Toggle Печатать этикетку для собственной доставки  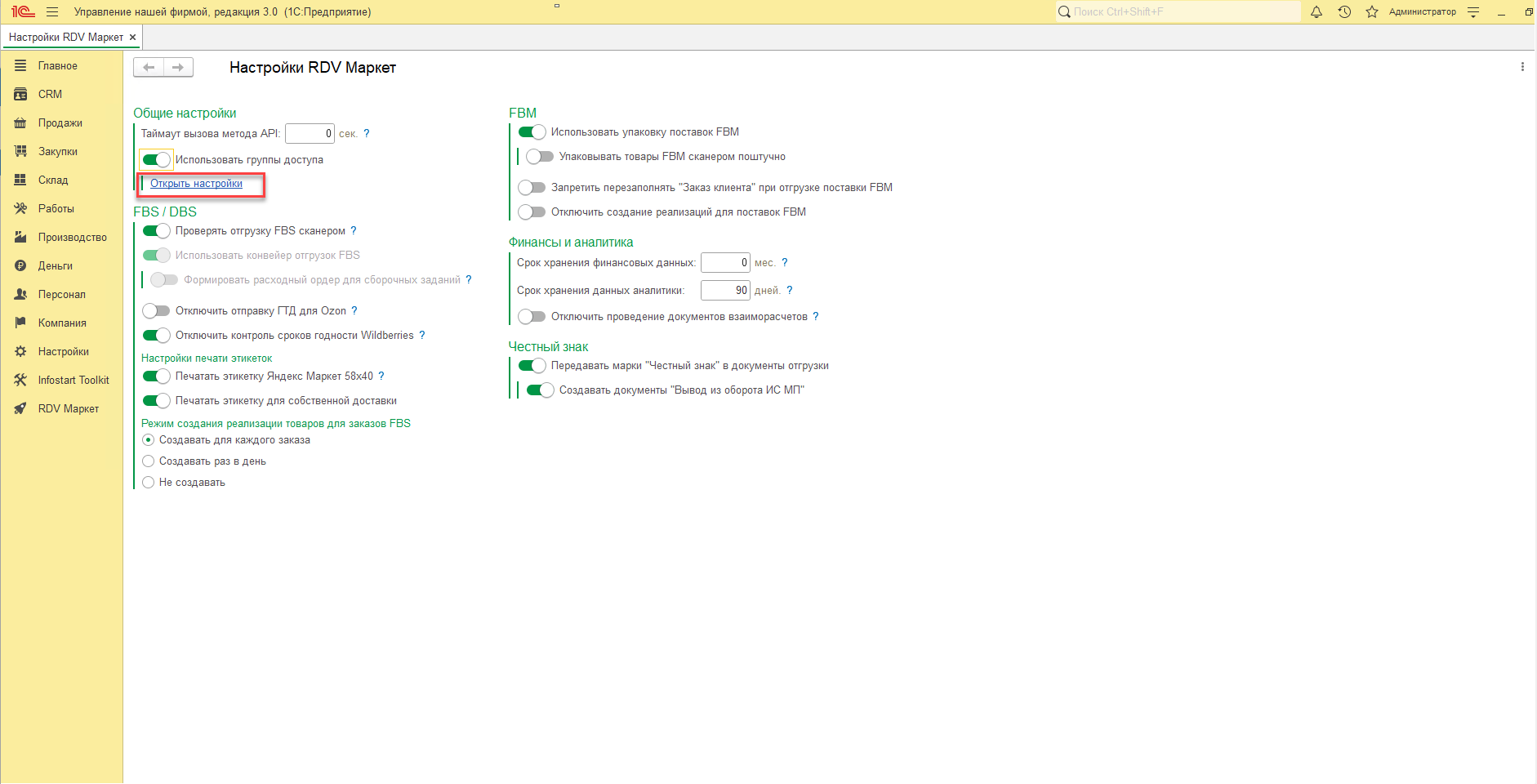pos(156,401)
